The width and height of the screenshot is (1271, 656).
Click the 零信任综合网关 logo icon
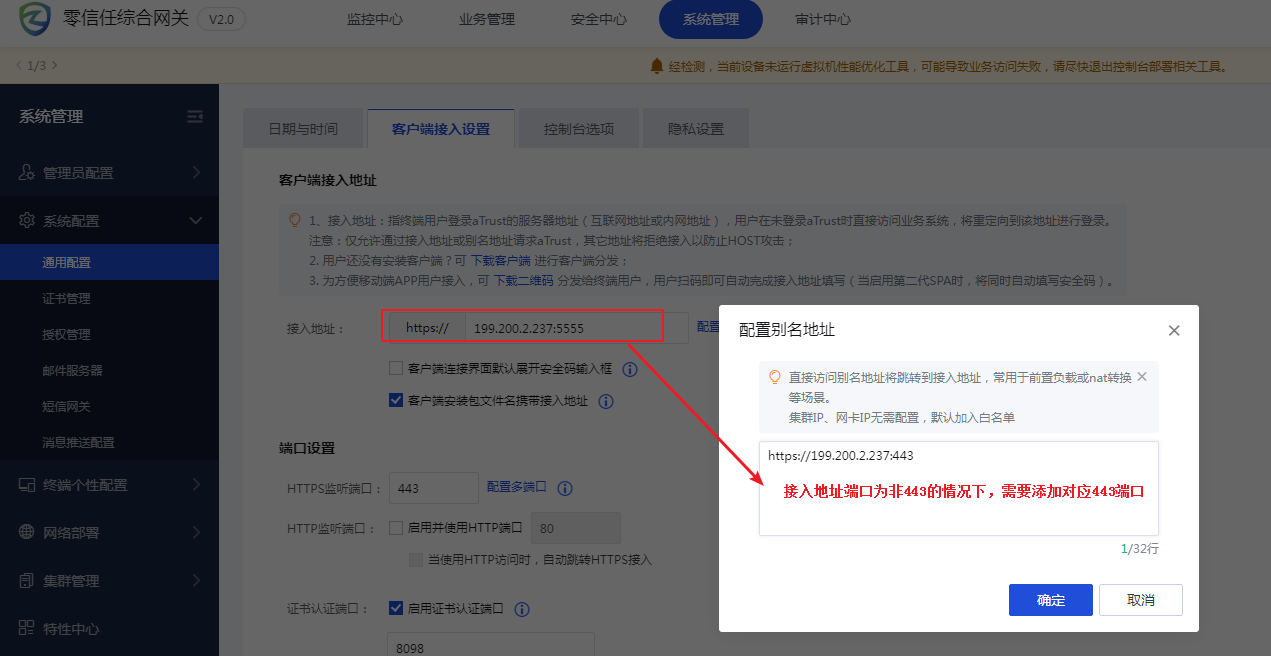point(35,19)
